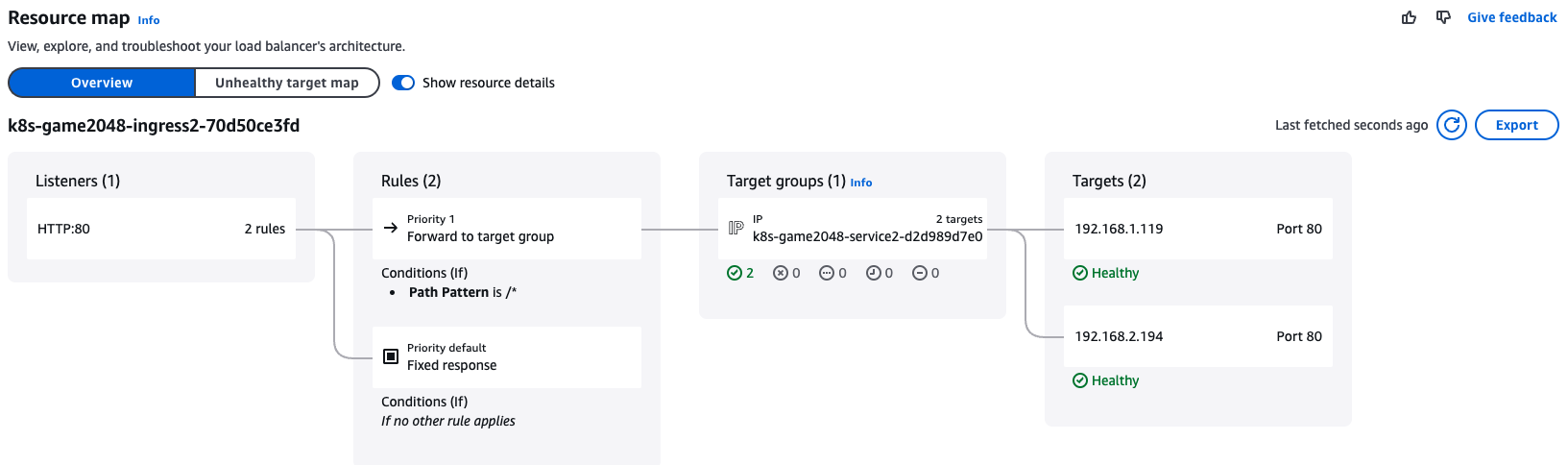This screenshot has height=465, width=1568.
Task: Click the fixed response rule icon
Action: tap(391, 356)
